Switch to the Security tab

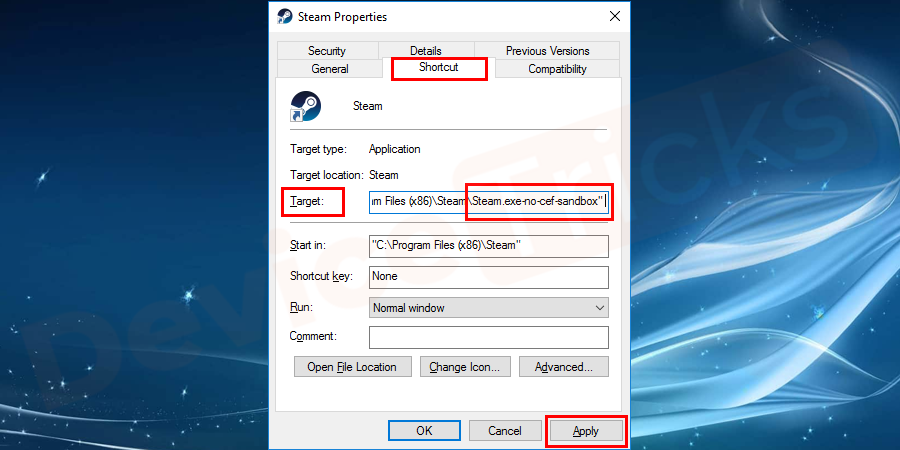click(327, 51)
